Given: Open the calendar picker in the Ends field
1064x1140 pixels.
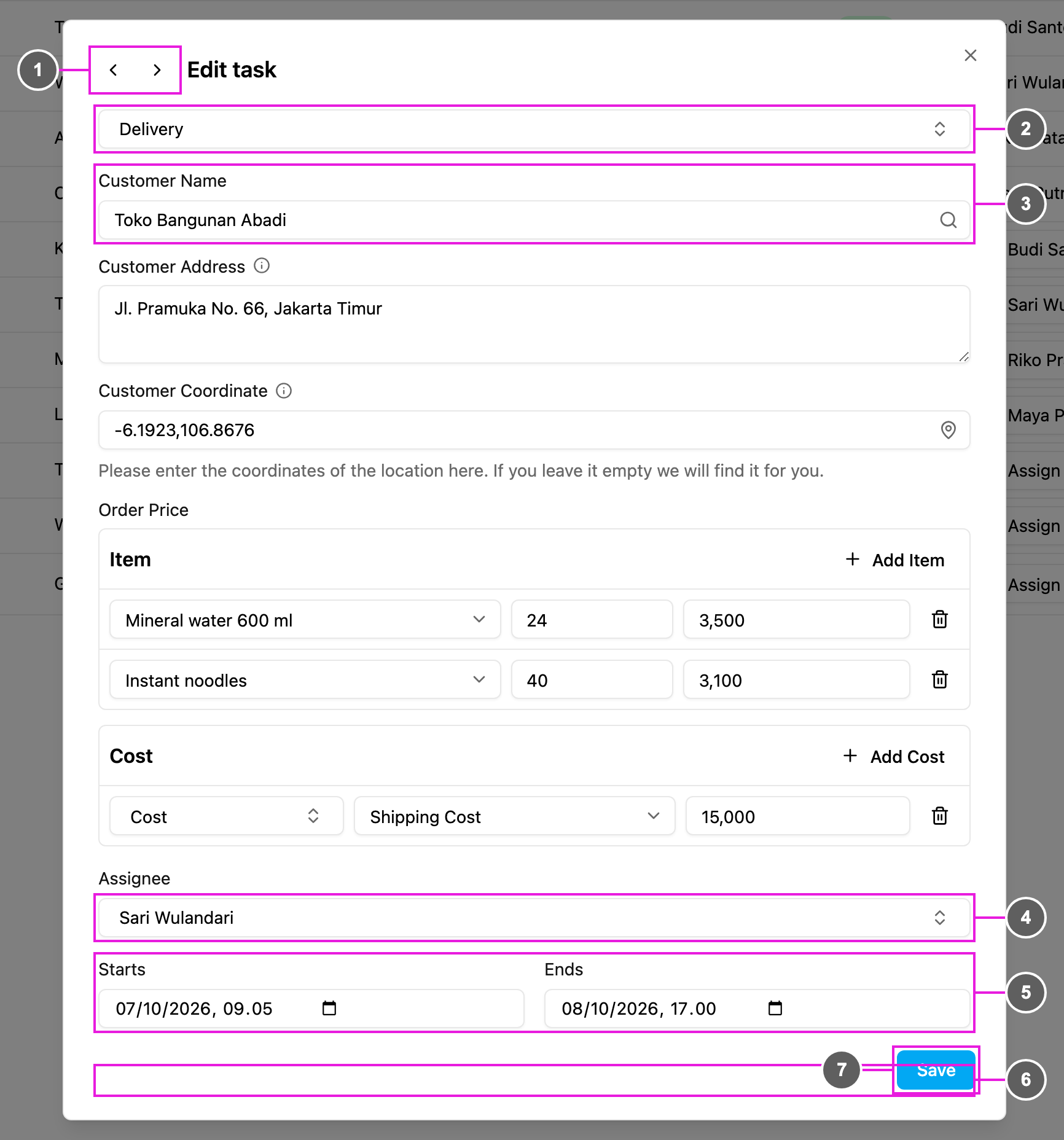Looking at the screenshot, I should 775,1008.
